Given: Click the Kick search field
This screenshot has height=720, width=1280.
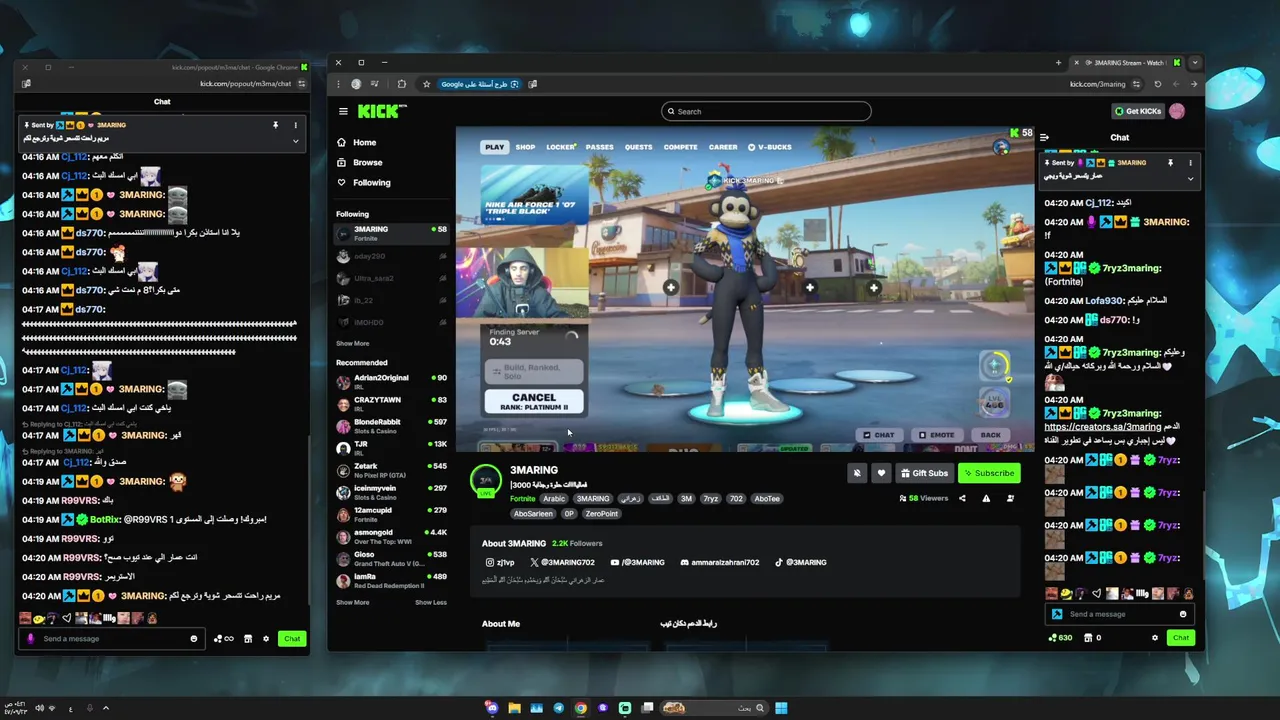Looking at the screenshot, I should pyautogui.click(x=766, y=111).
